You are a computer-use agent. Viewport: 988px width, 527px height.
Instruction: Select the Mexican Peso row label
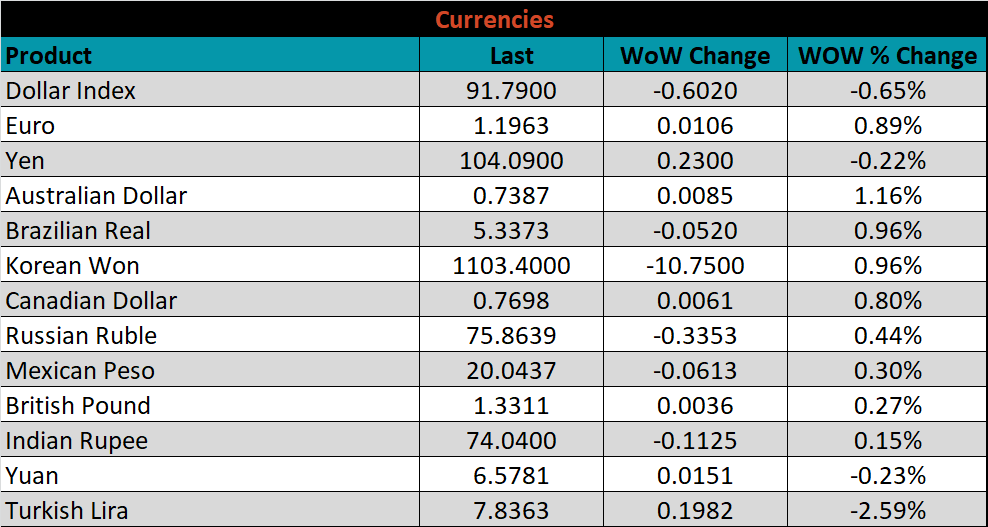pyautogui.click(x=80, y=371)
